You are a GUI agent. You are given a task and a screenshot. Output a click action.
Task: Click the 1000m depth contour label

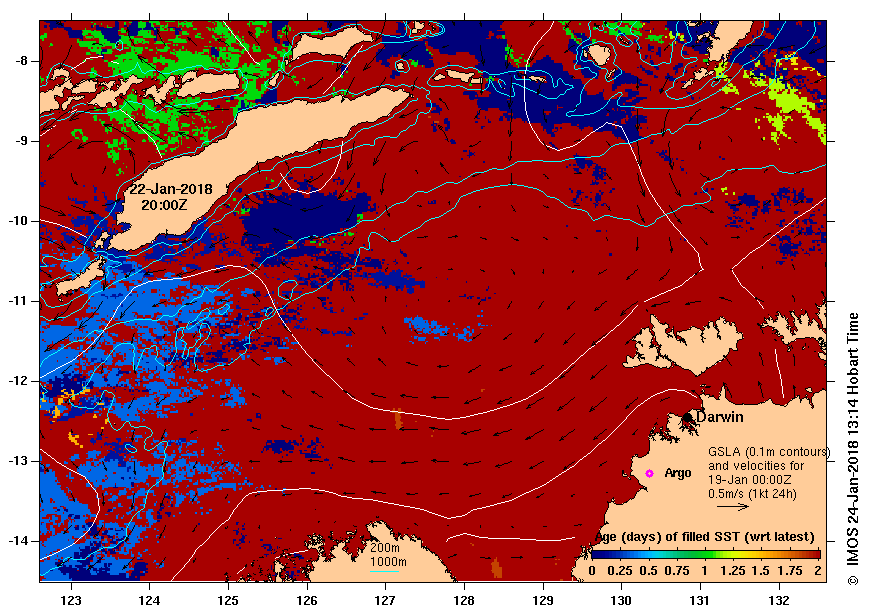pos(389,561)
